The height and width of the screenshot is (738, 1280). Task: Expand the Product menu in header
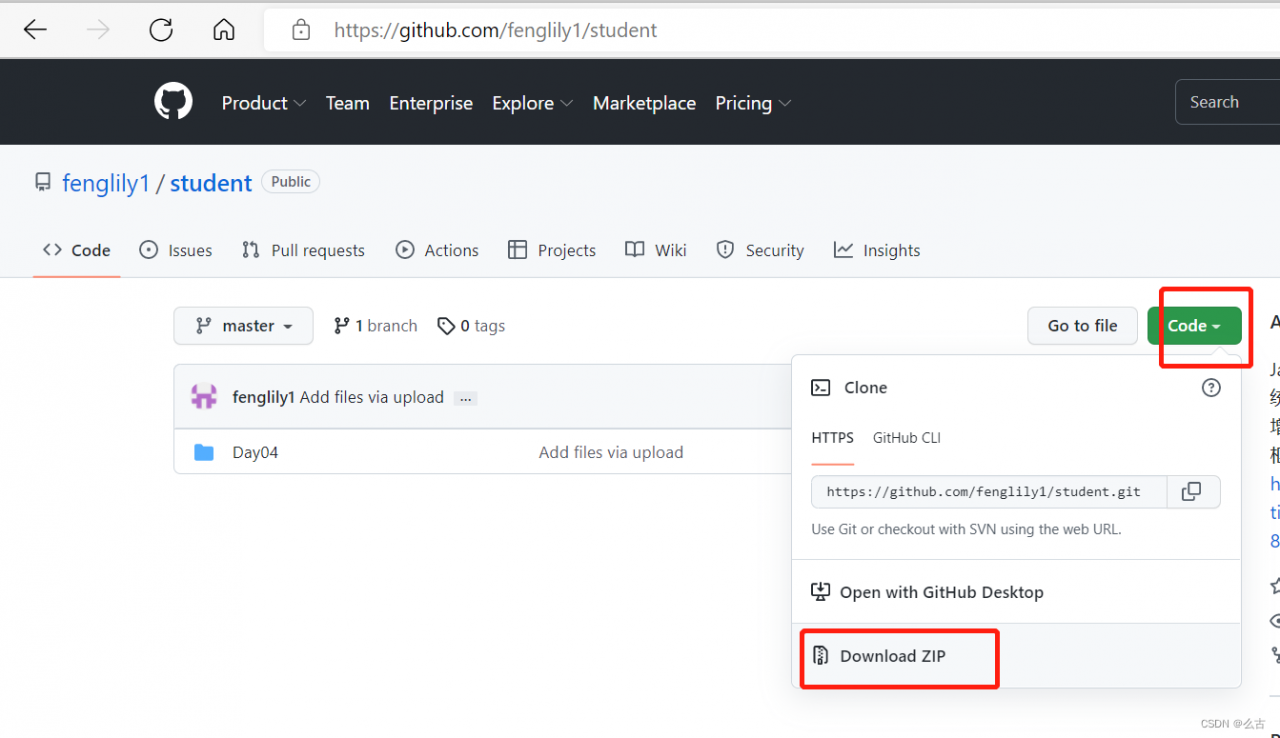pos(263,103)
